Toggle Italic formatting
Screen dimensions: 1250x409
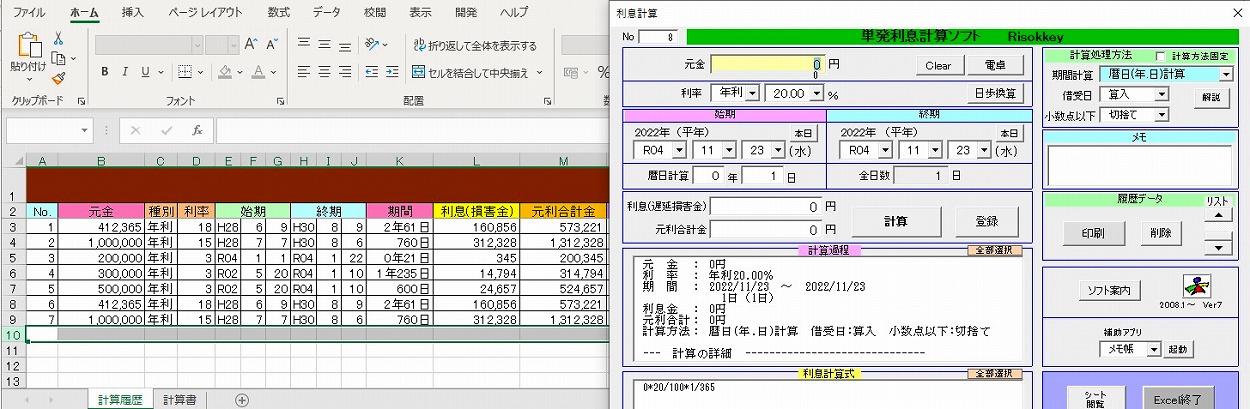pos(125,72)
